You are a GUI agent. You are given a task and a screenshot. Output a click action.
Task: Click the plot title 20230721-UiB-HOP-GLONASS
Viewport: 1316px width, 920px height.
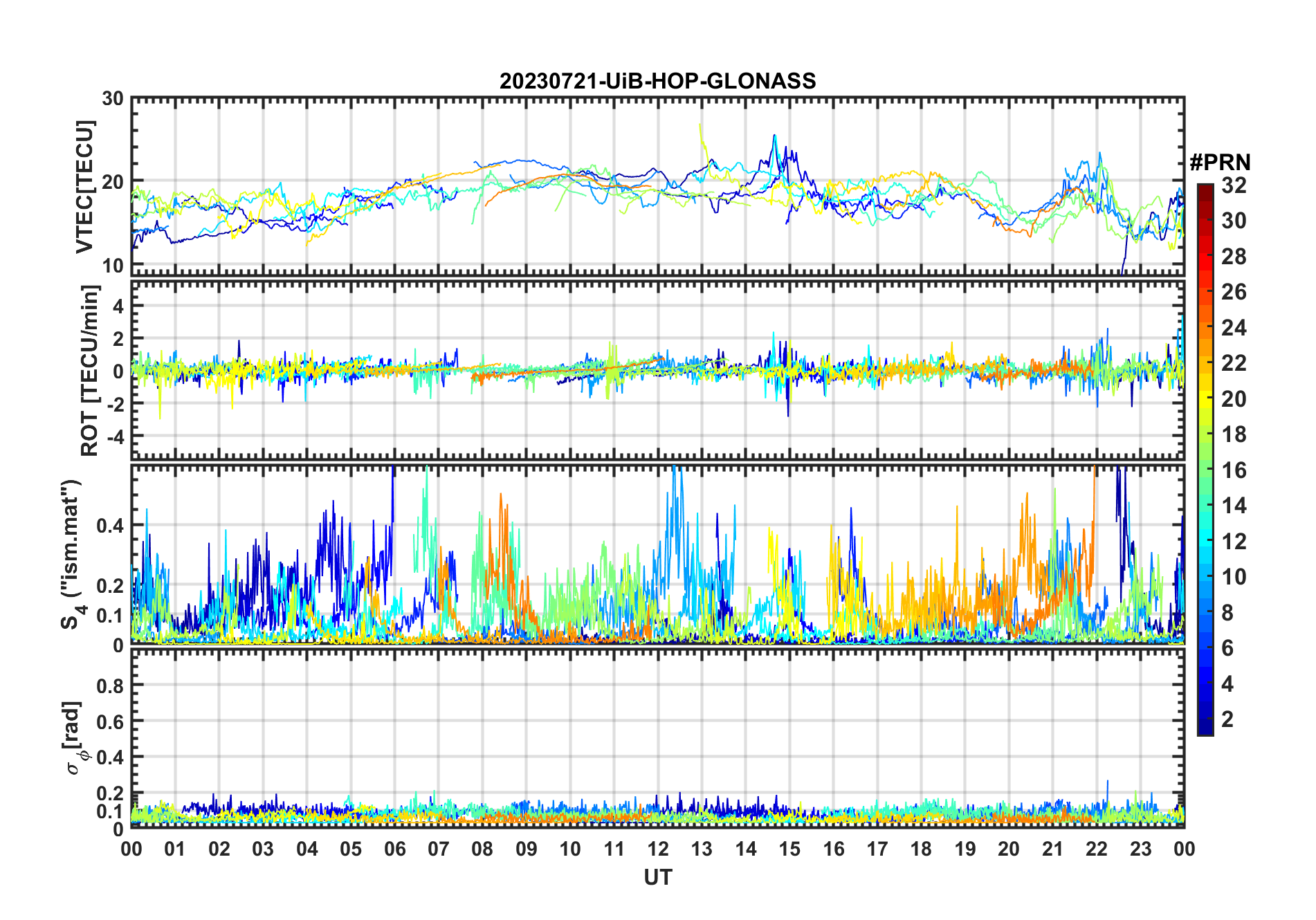(x=657, y=81)
